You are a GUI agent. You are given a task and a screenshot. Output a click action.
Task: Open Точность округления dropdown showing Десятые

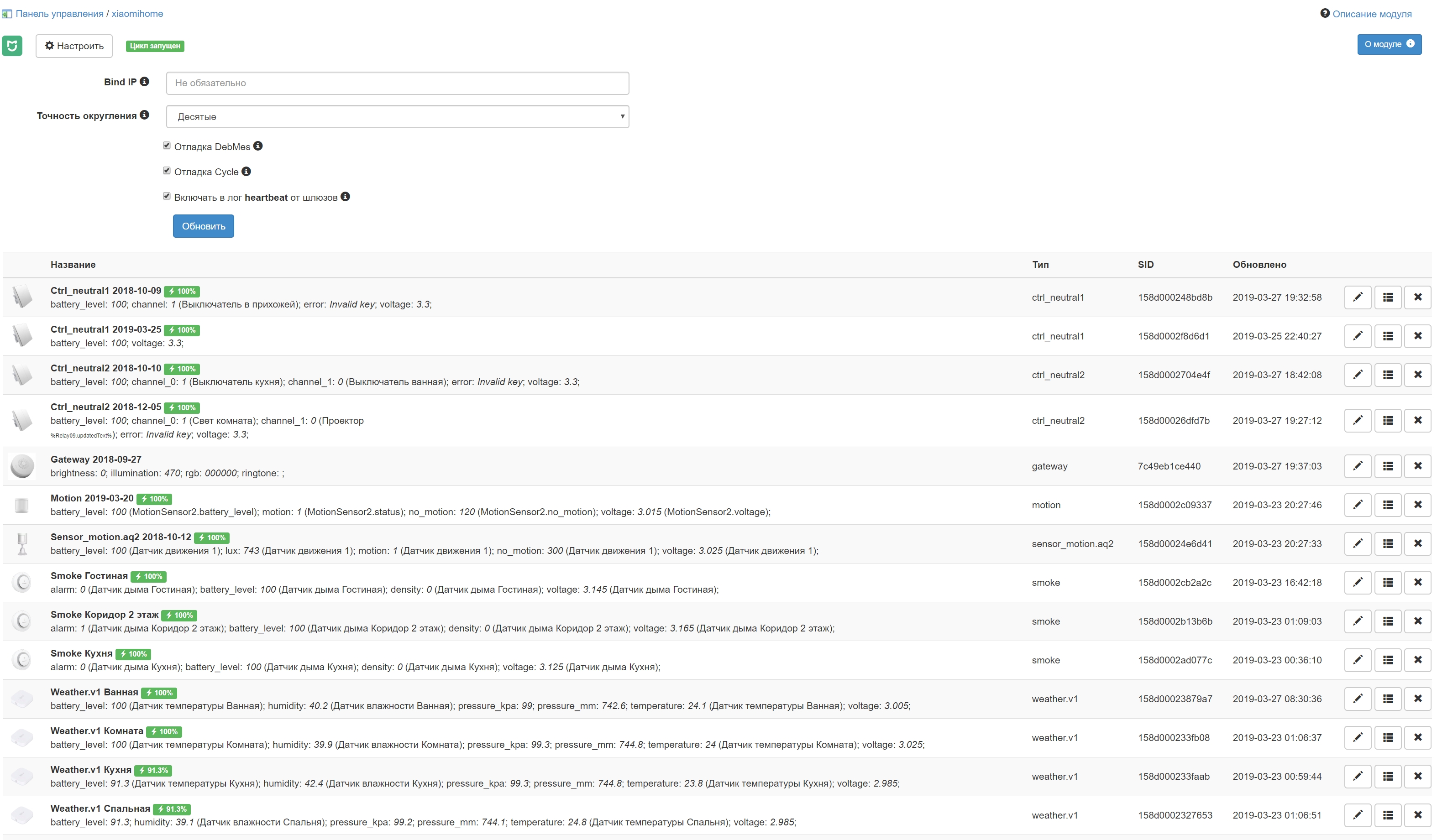[397, 117]
